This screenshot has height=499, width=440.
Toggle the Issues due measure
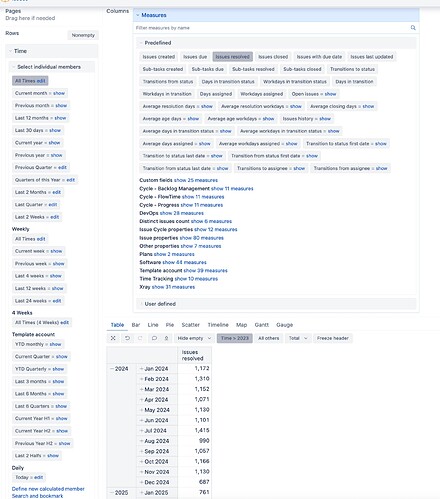[195, 57]
